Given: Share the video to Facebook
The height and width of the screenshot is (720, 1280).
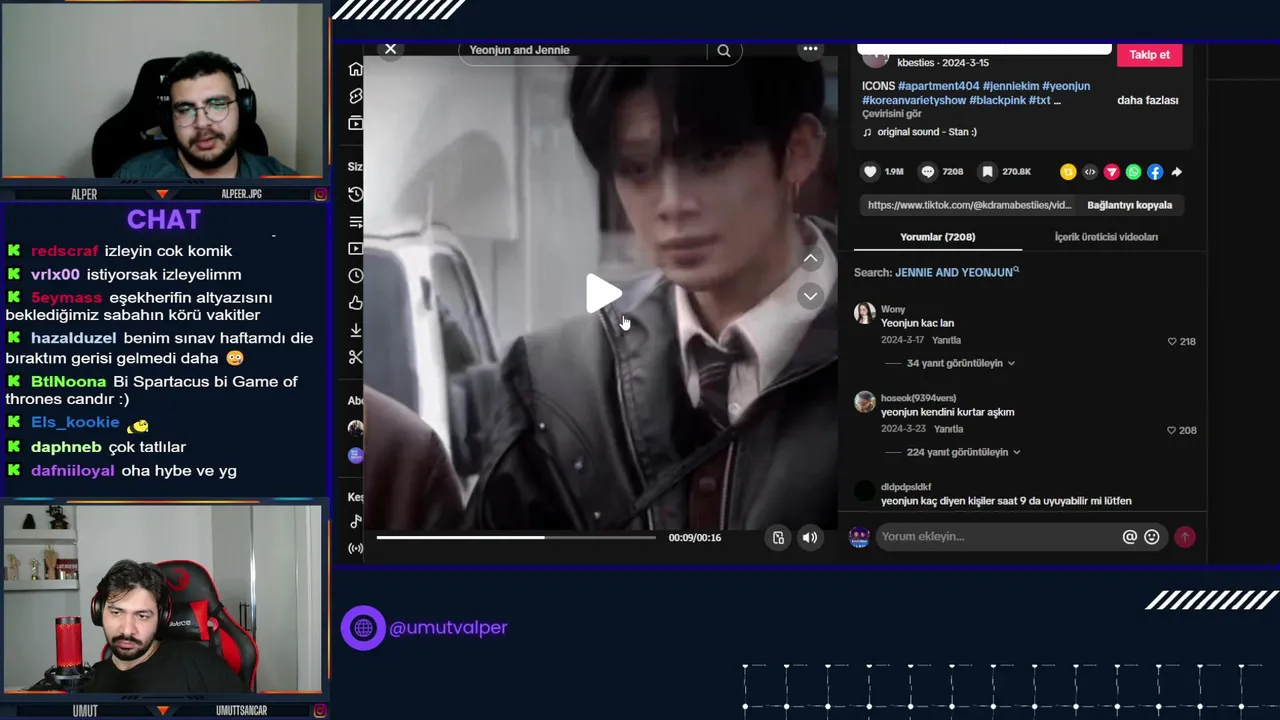Looking at the screenshot, I should tap(1155, 172).
